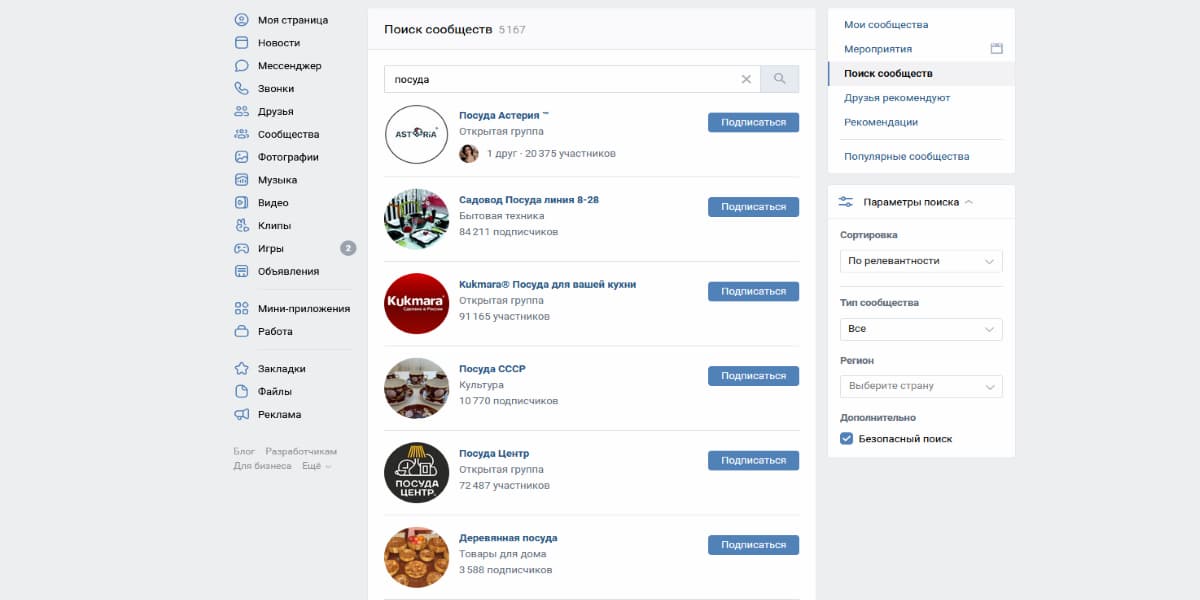The height and width of the screenshot is (600, 1200).
Task: Collapse the Параметры поиска section
Action: (x=968, y=202)
